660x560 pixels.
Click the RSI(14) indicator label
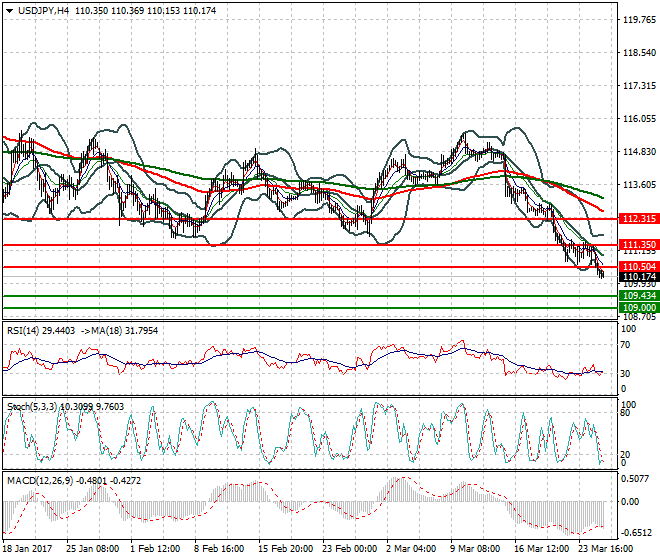tap(27, 329)
